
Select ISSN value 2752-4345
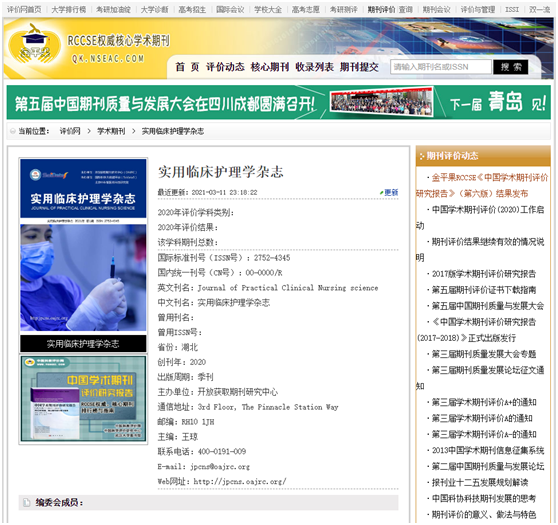point(272,258)
